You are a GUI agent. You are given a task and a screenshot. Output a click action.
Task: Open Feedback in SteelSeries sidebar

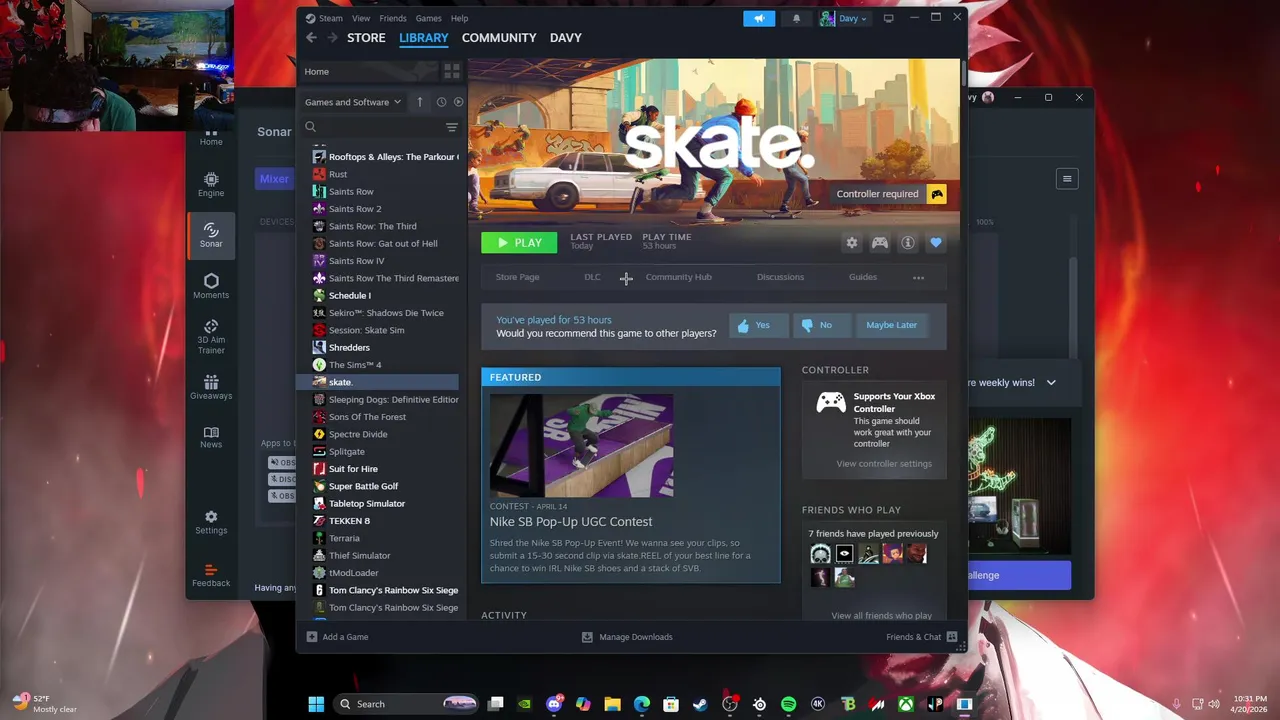(x=211, y=575)
